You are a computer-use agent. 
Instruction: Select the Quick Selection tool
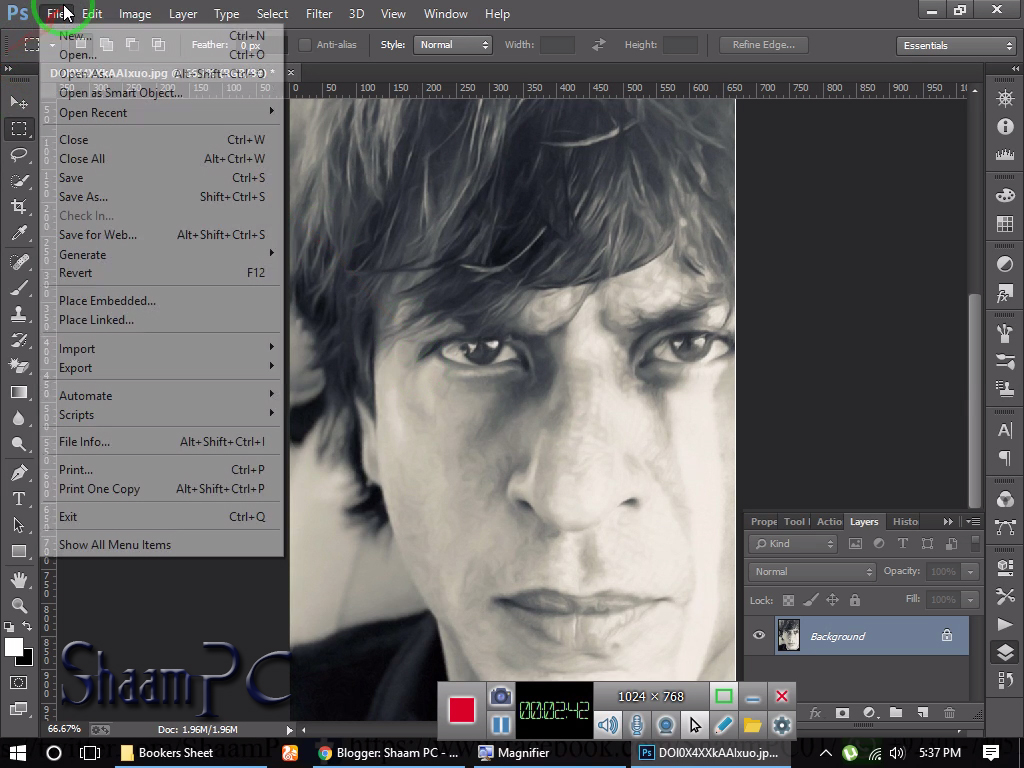pyautogui.click(x=19, y=181)
